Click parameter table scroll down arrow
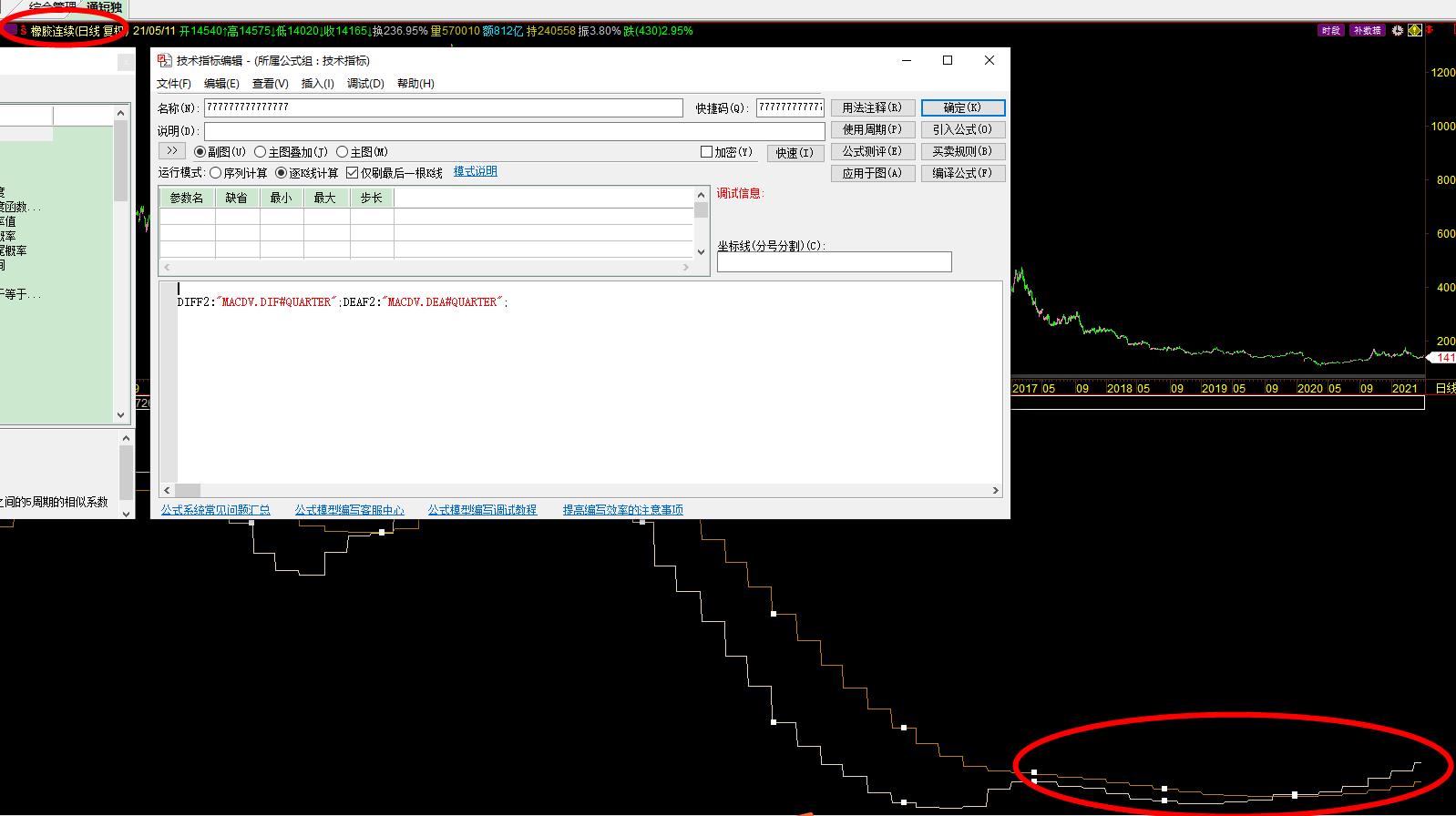 coord(701,252)
